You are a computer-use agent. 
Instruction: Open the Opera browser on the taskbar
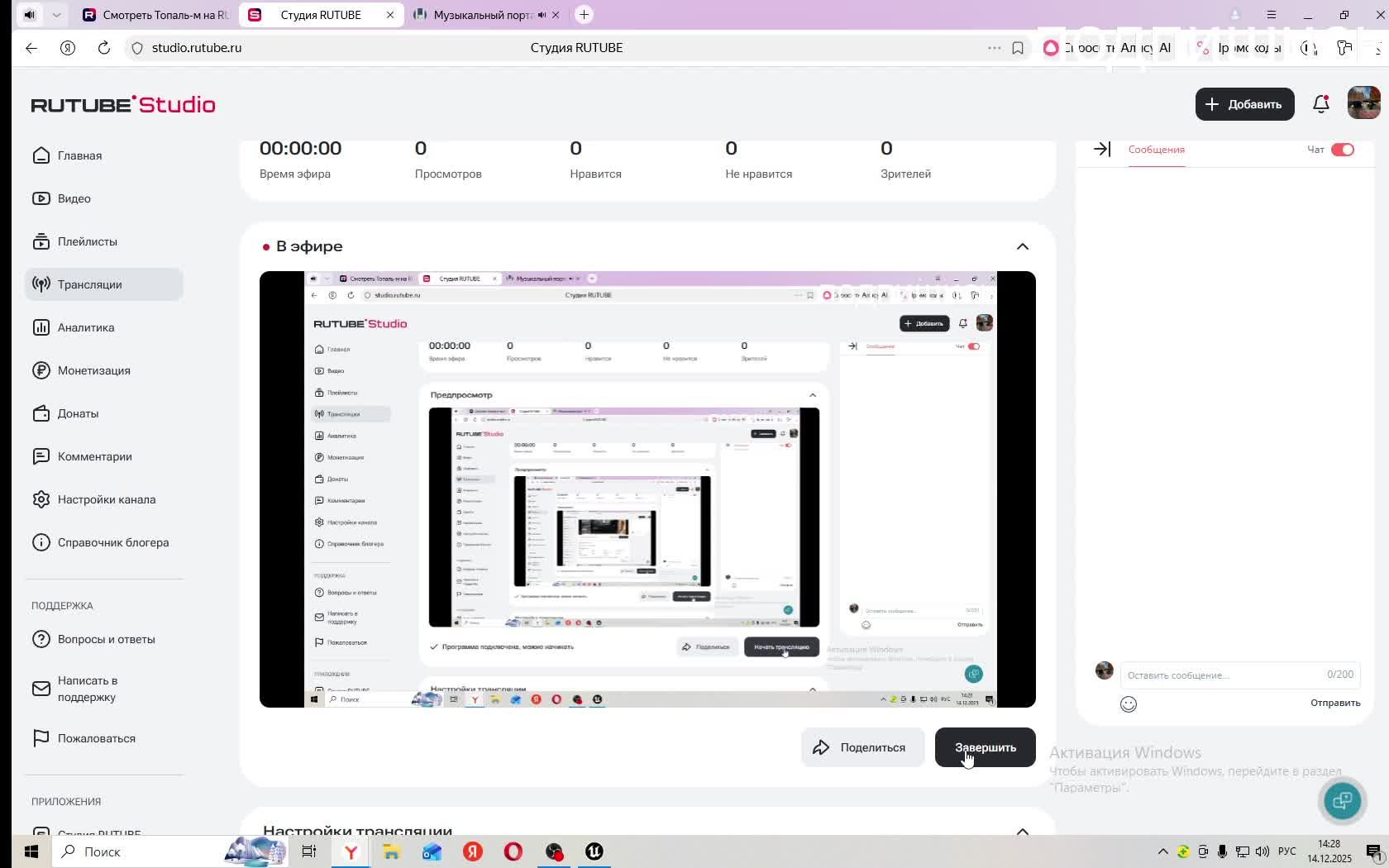tap(513, 851)
